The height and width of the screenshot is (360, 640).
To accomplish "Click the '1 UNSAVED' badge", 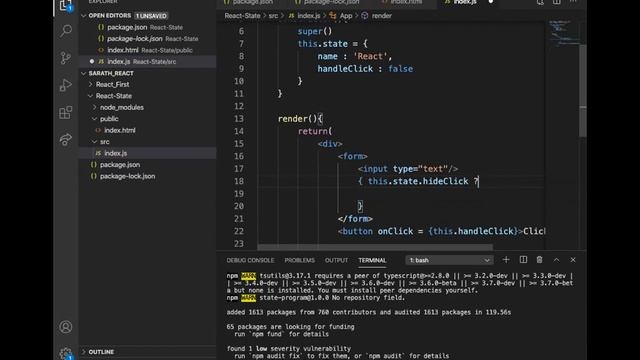I will [x=151, y=16].
